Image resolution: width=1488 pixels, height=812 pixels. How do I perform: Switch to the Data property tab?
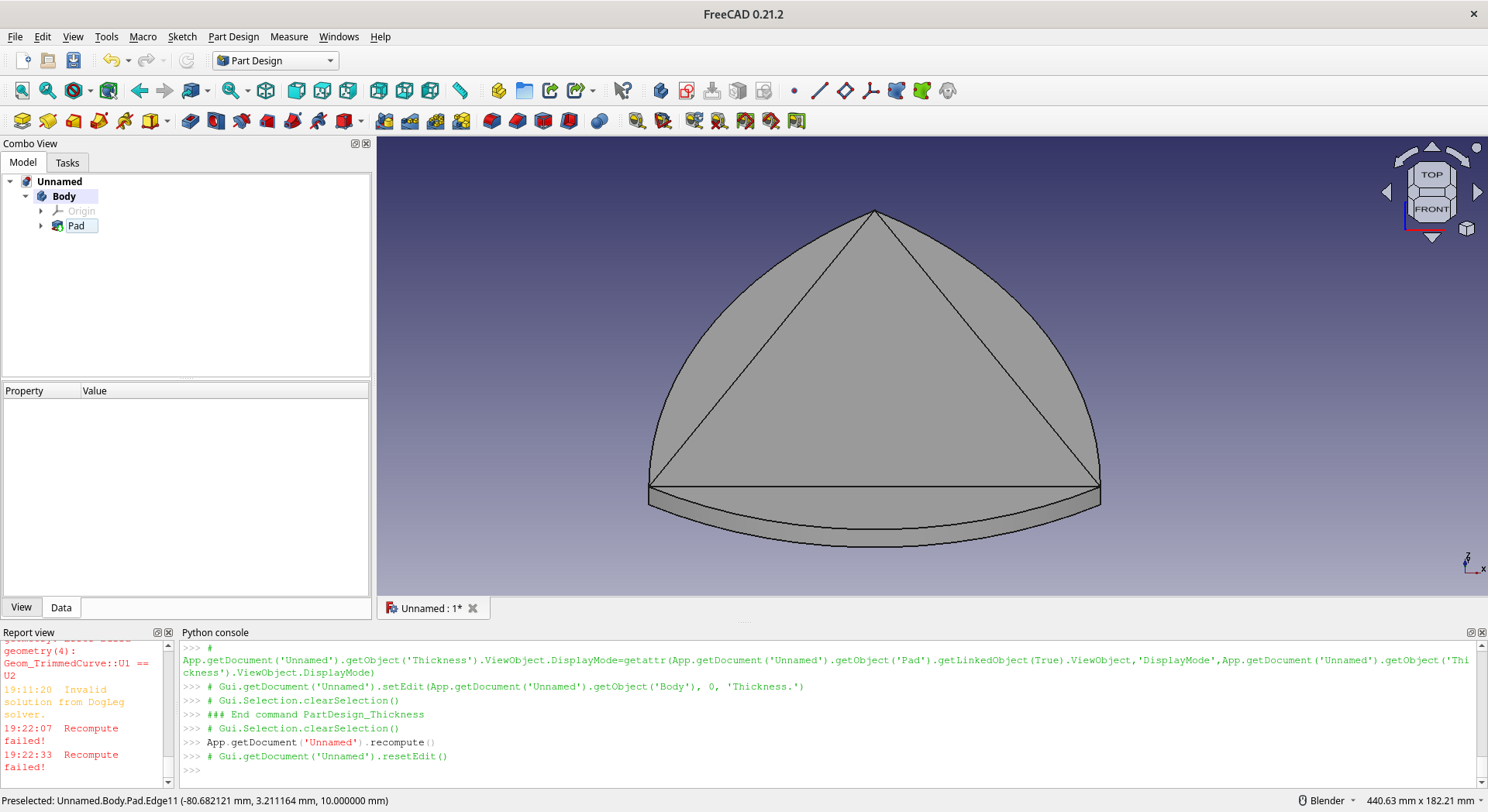(x=61, y=608)
